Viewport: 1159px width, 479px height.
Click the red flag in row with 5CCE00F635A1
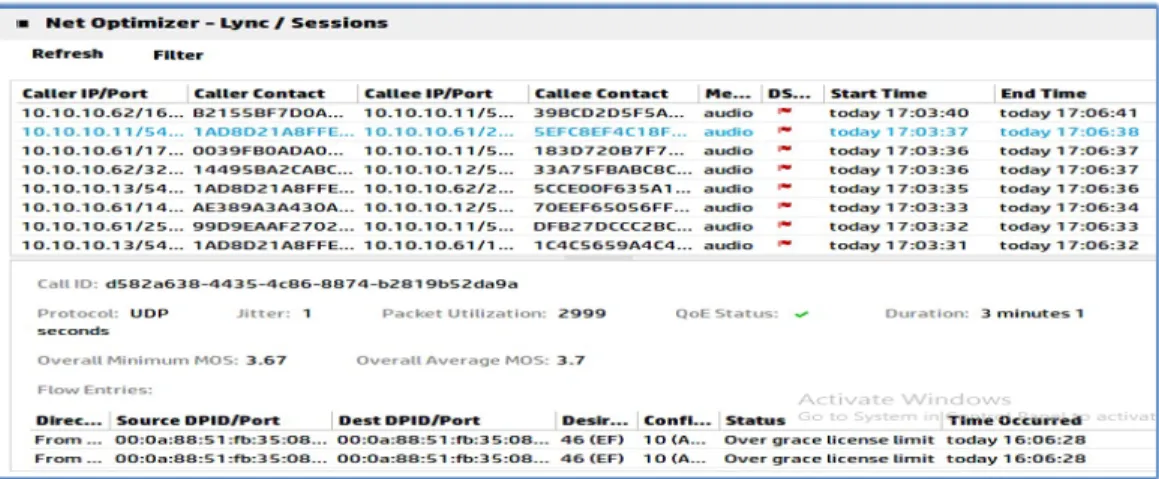click(786, 188)
